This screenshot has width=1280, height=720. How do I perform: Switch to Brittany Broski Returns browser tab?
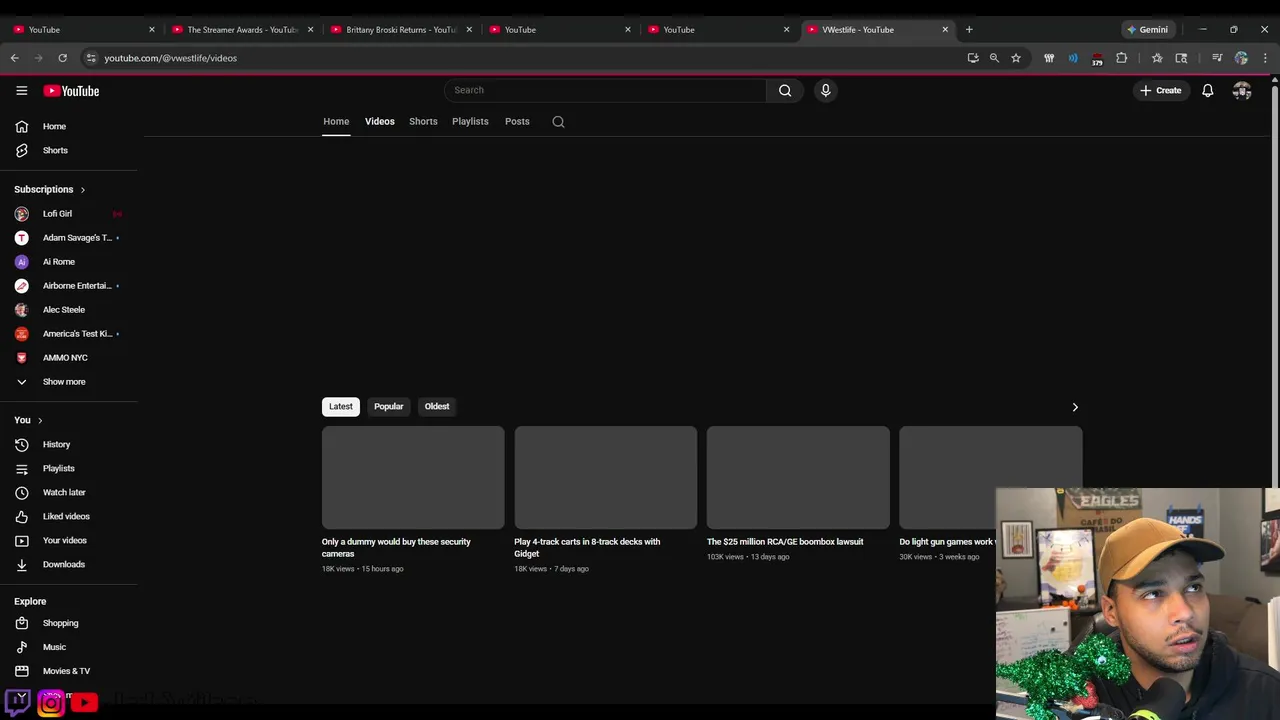(400, 29)
